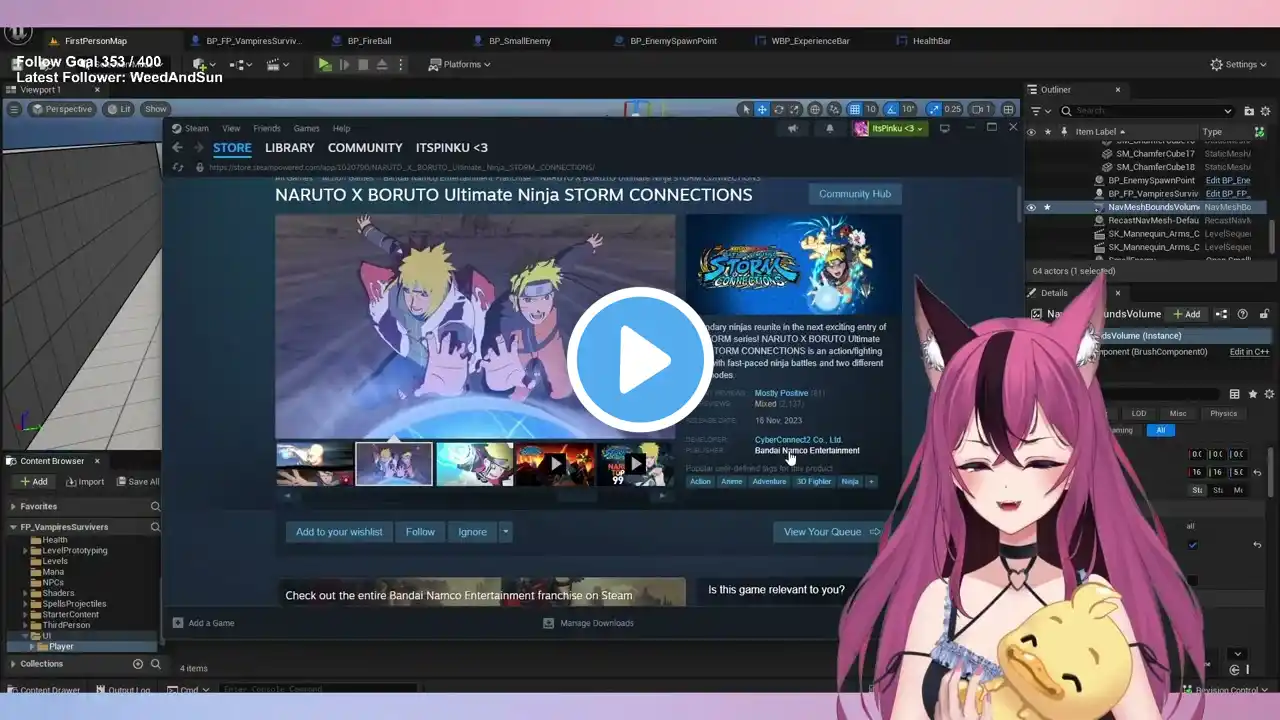Toggle world/local coordinate globe icon
This screenshot has height=720, width=1280.
tap(815, 109)
